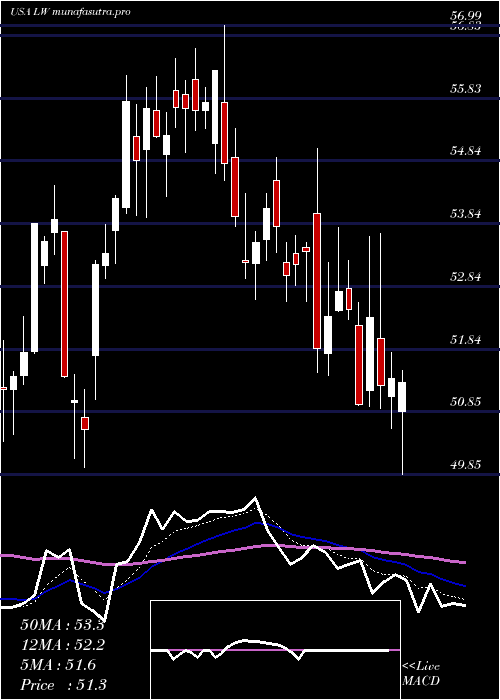Click the '50MA : 53.3' reading

click(62, 625)
